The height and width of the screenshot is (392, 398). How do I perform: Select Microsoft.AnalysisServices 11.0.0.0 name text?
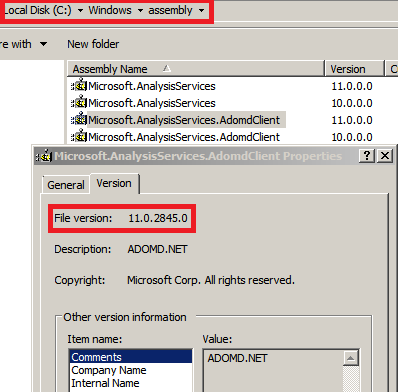[x=152, y=86]
